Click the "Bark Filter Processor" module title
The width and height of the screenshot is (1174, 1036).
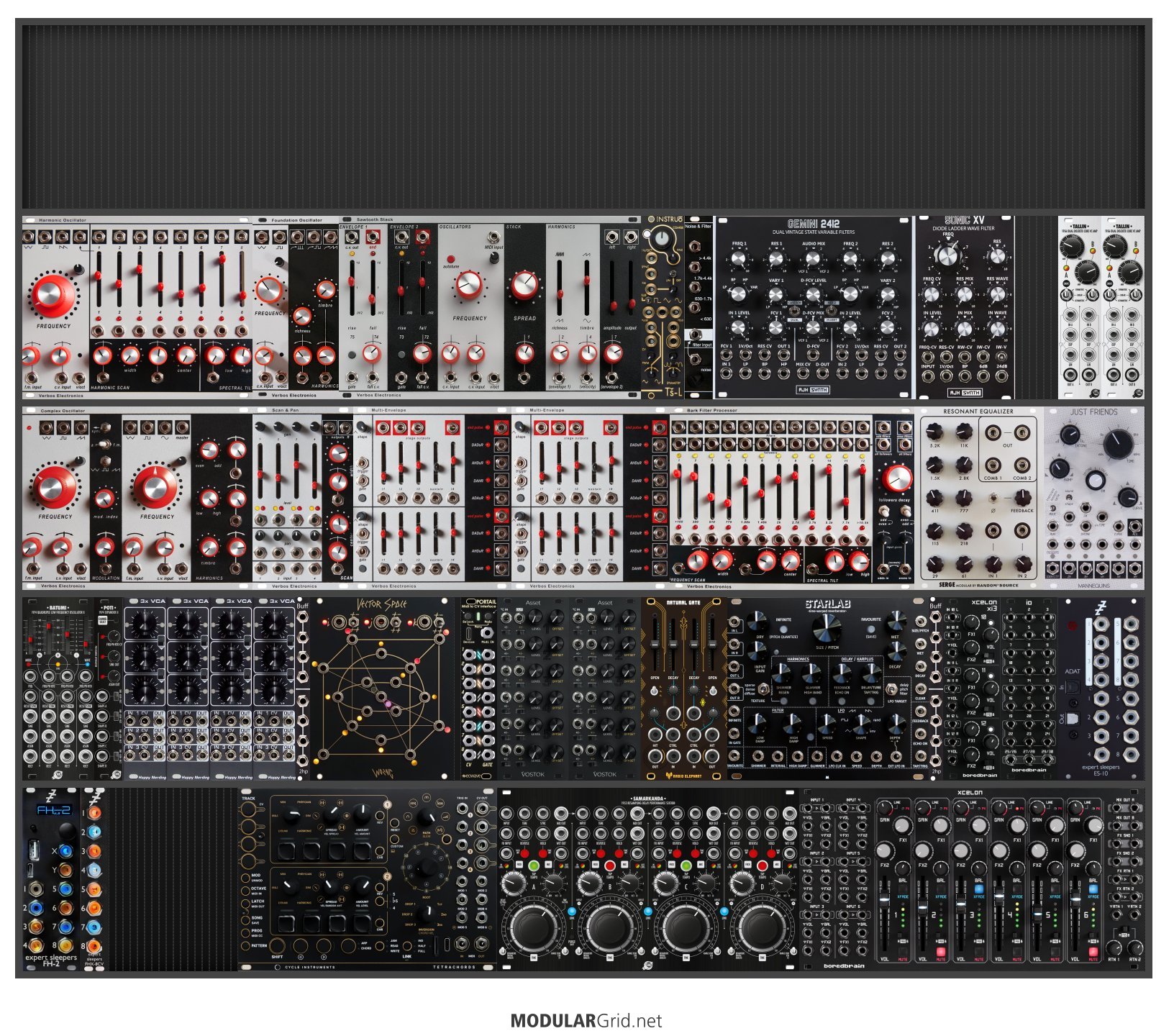[711, 411]
